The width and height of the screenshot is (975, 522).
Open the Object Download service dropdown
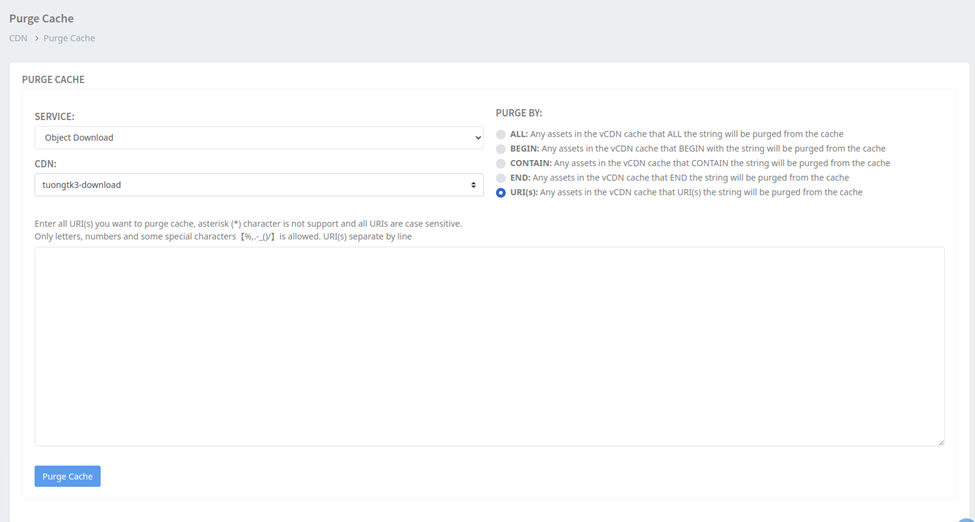[x=258, y=138]
